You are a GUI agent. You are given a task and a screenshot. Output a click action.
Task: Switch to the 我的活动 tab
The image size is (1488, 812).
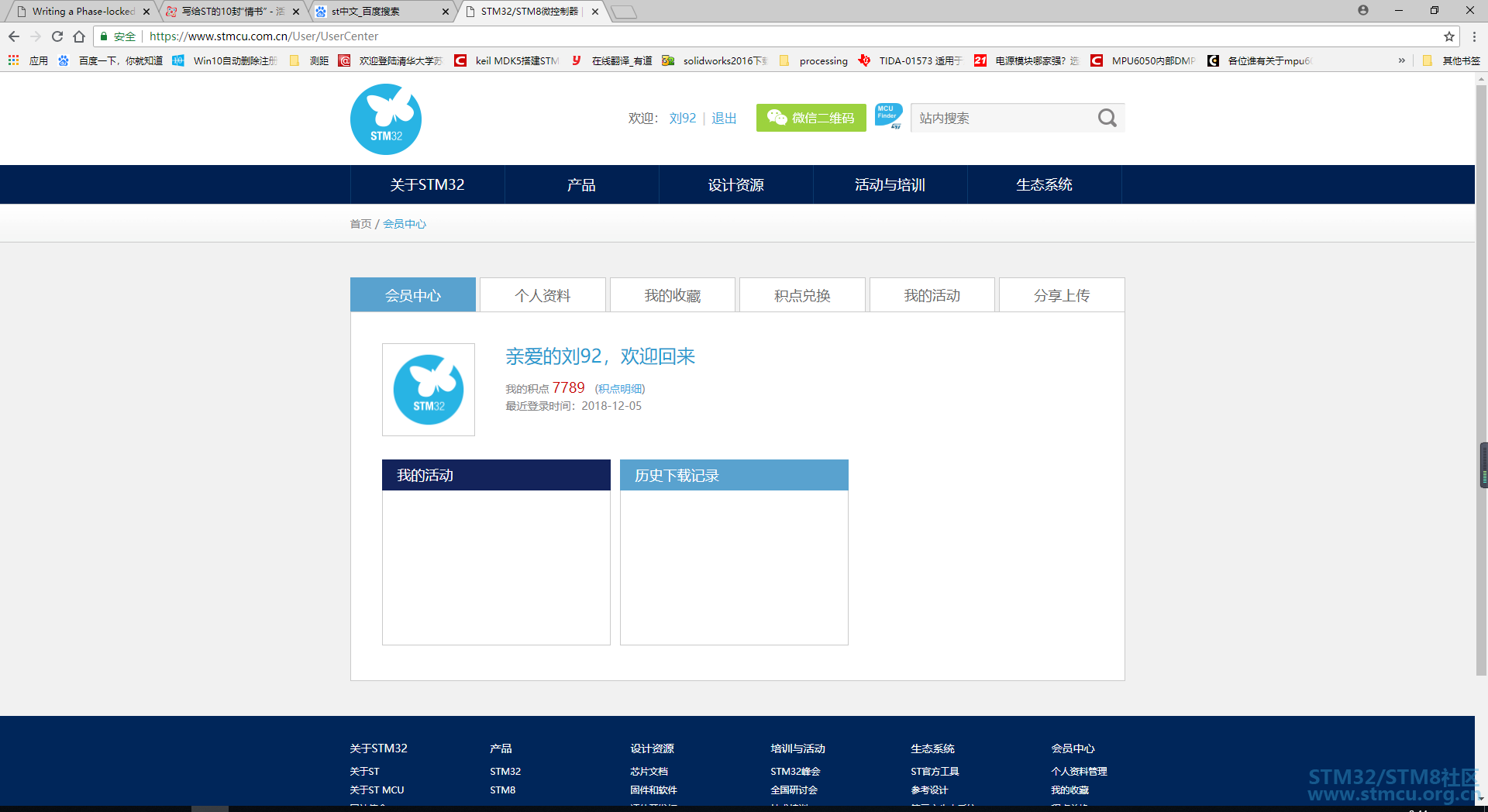point(932,295)
